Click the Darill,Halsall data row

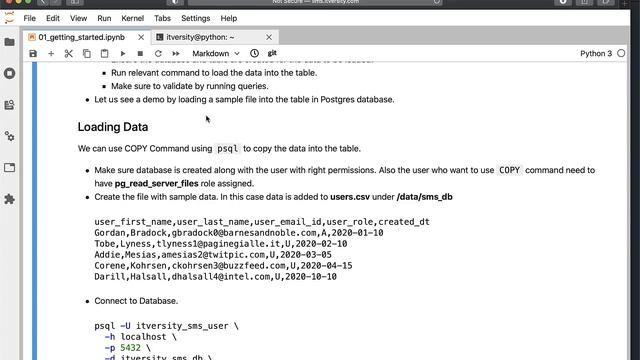[216, 277]
